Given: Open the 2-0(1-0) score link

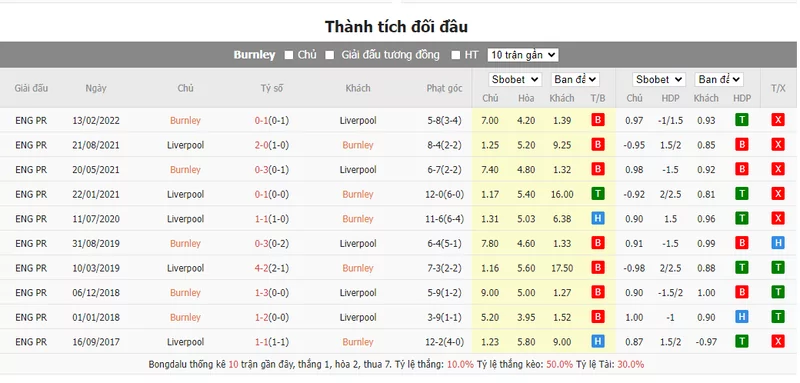Looking at the screenshot, I should coord(271,145).
